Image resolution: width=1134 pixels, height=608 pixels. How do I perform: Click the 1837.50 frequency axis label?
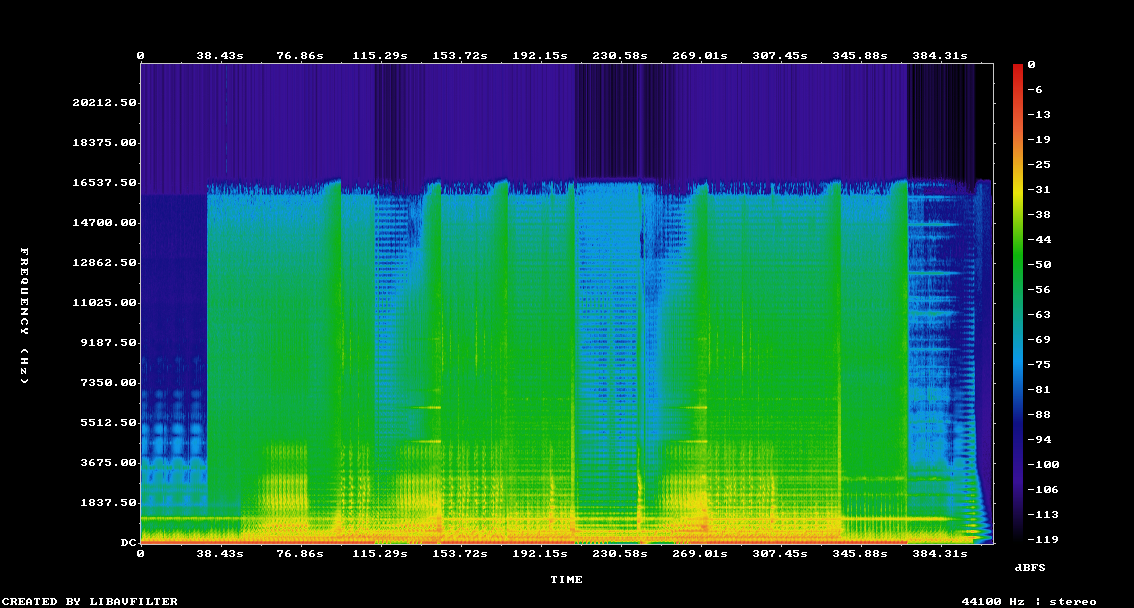point(106,502)
